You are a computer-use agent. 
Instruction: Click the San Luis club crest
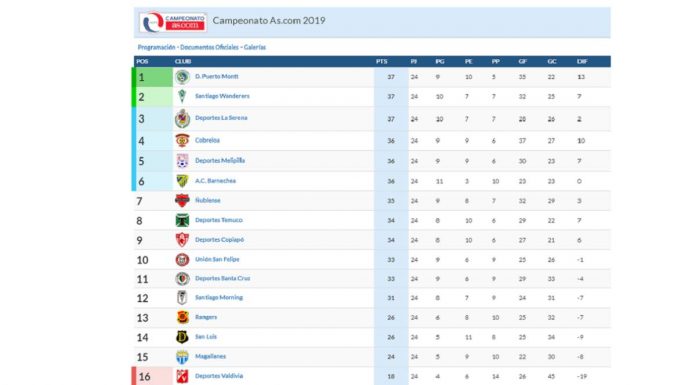coord(182,337)
